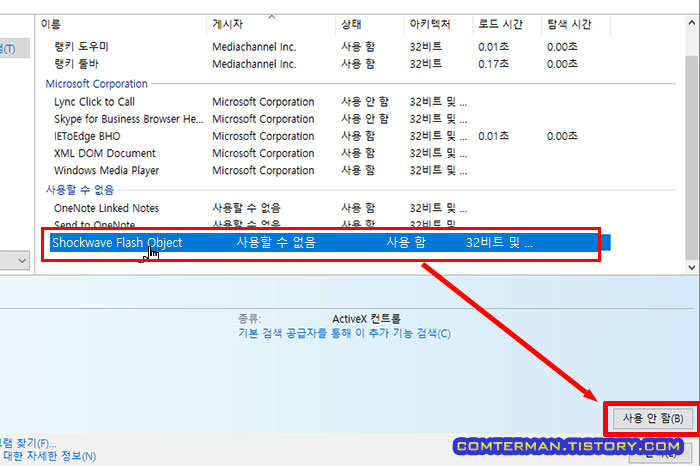
Task: Click the 로드 시간 column header
Action: [507, 24]
